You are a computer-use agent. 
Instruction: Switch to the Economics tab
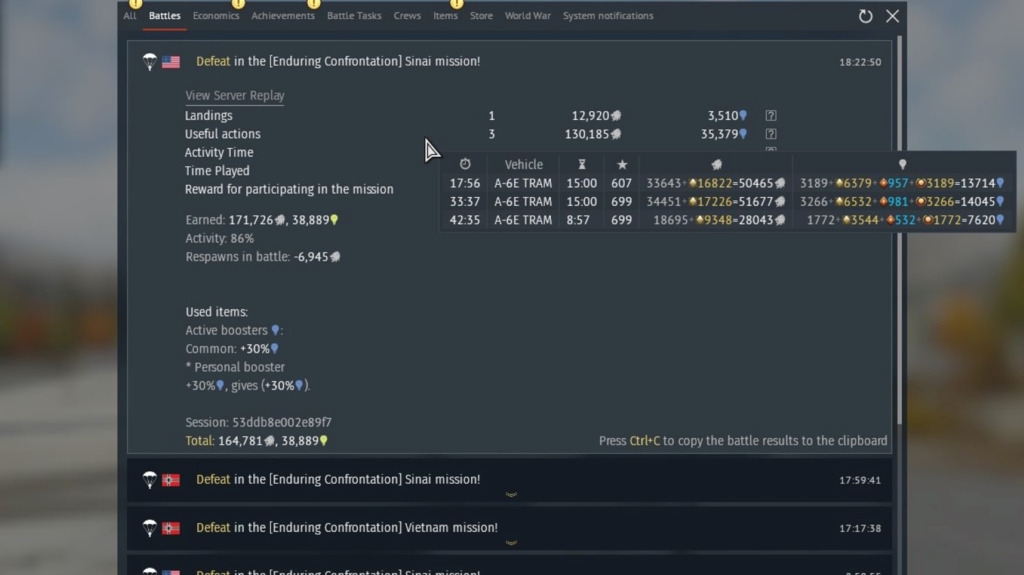(x=216, y=16)
